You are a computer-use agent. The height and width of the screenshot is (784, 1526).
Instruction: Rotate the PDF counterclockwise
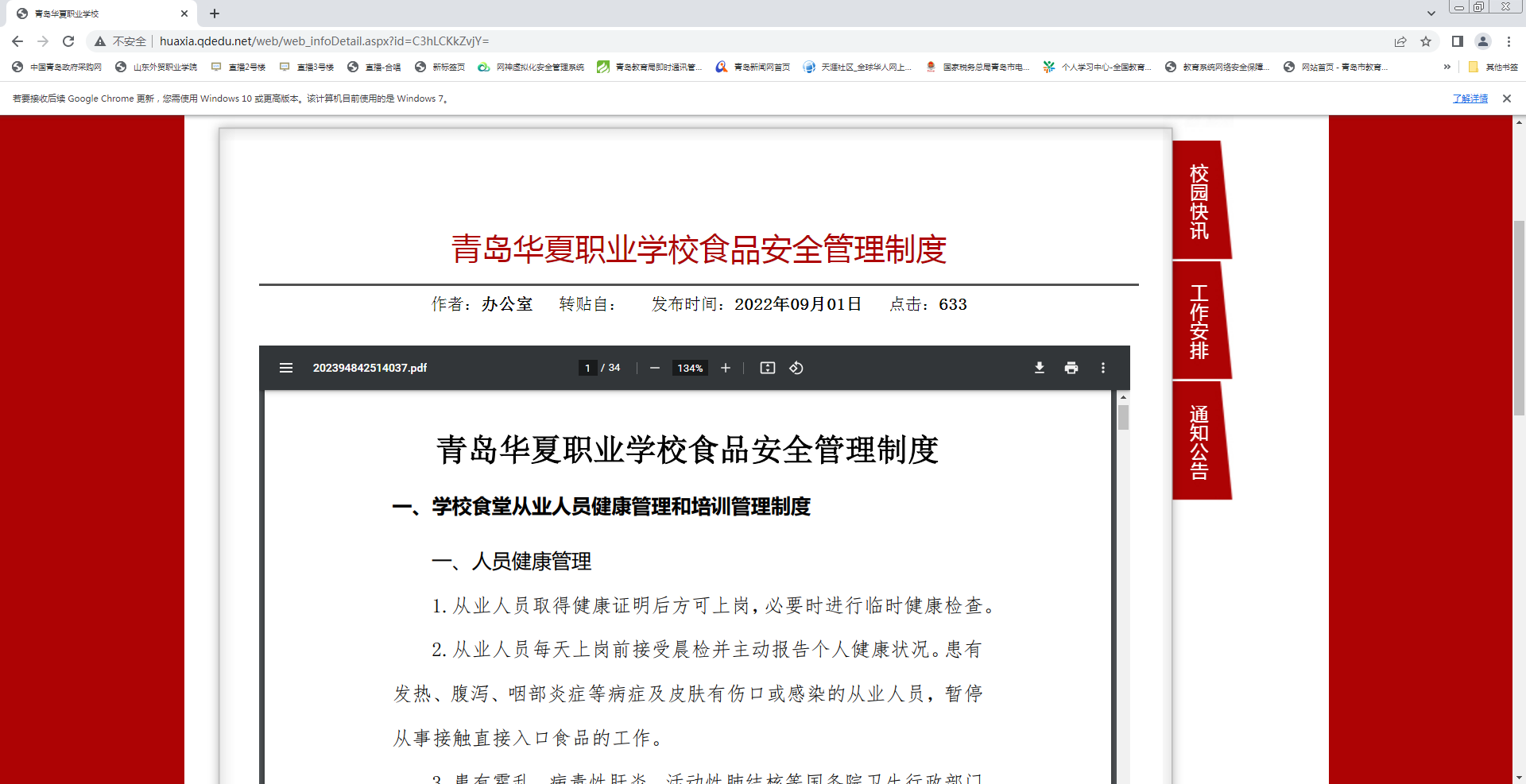(796, 368)
